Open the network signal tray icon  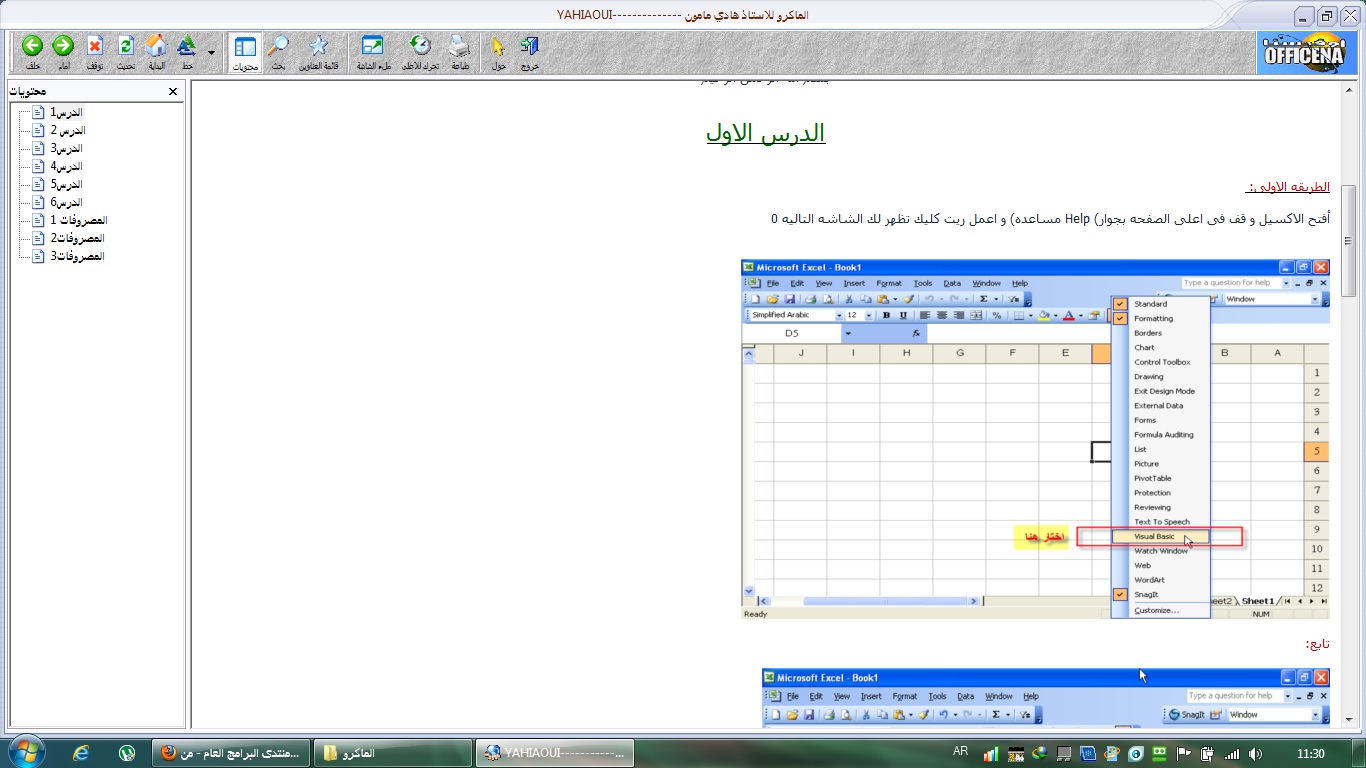1232,754
